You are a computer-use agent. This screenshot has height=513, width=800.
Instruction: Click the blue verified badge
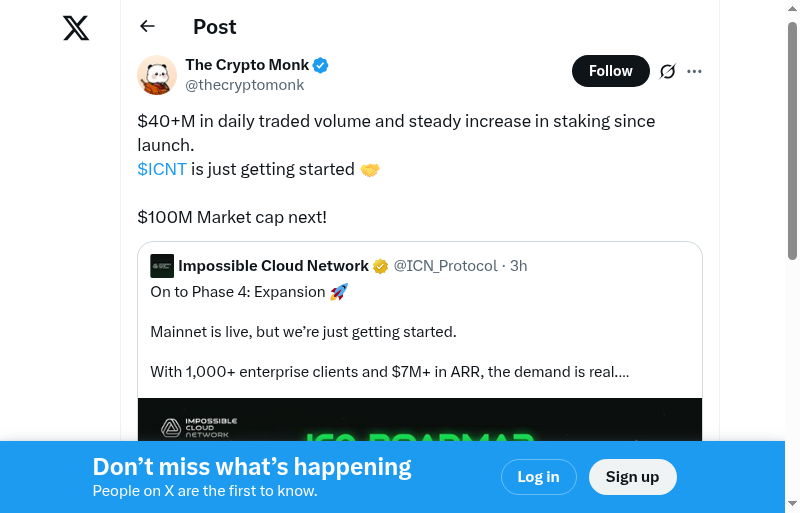pyautogui.click(x=321, y=65)
